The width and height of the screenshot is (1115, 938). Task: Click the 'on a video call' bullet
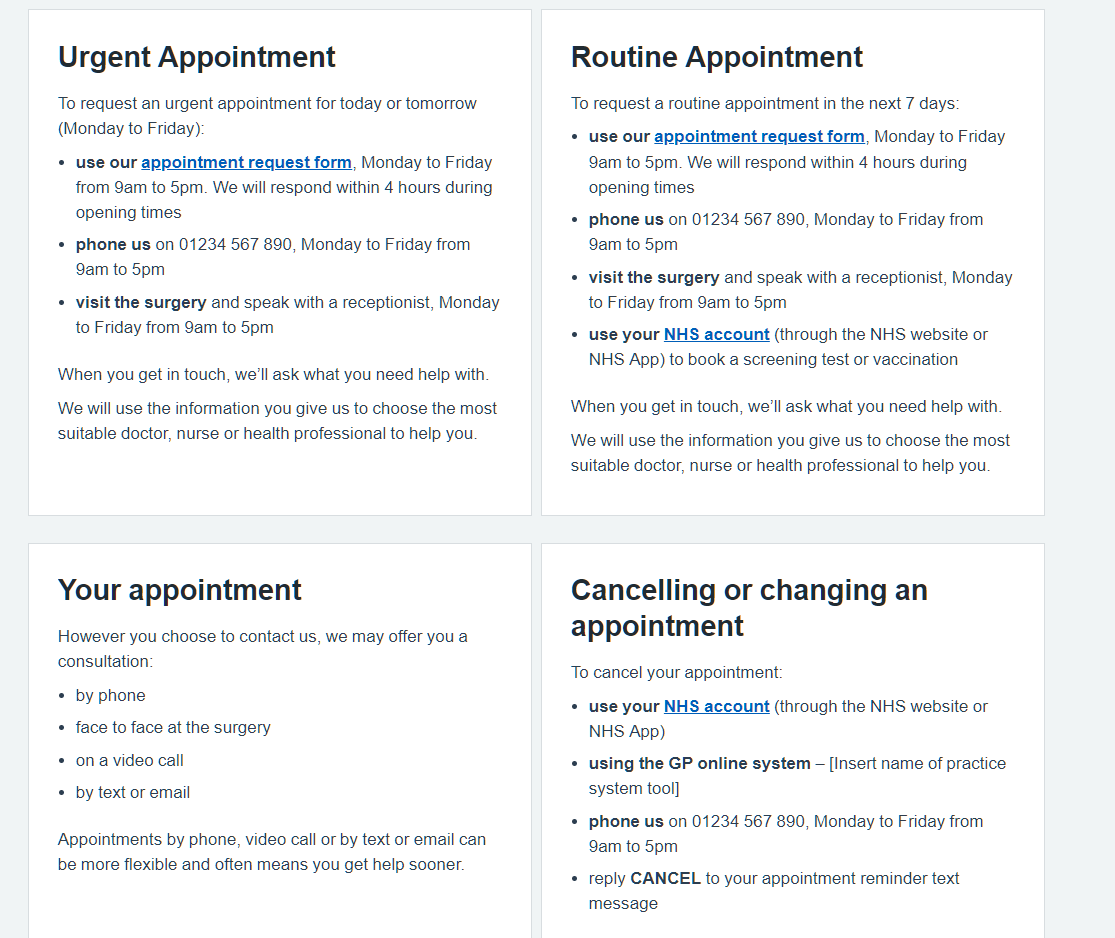[129, 760]
